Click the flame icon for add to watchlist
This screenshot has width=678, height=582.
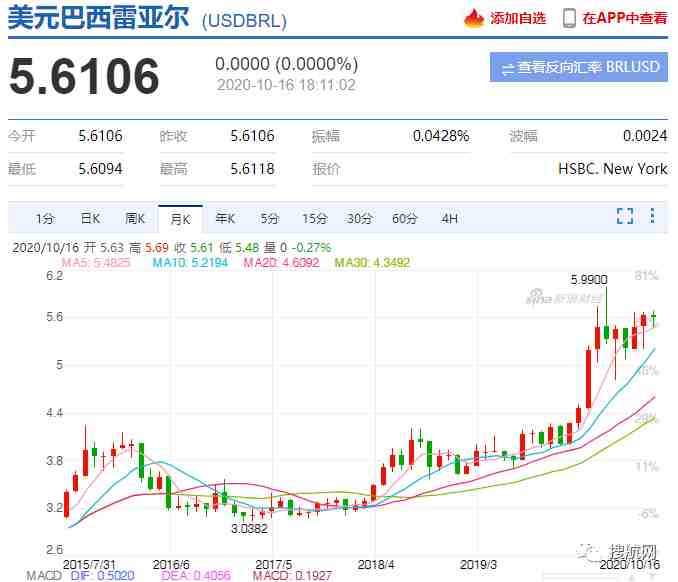coord(474,19)
